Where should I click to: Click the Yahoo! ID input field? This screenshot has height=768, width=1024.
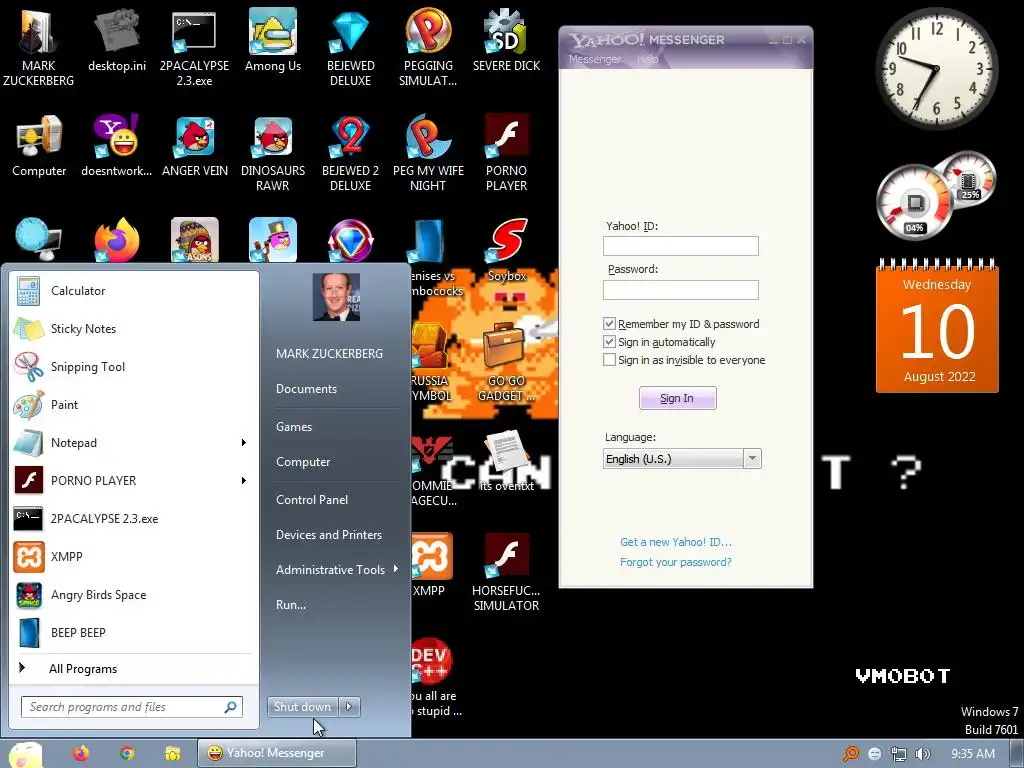680,246
